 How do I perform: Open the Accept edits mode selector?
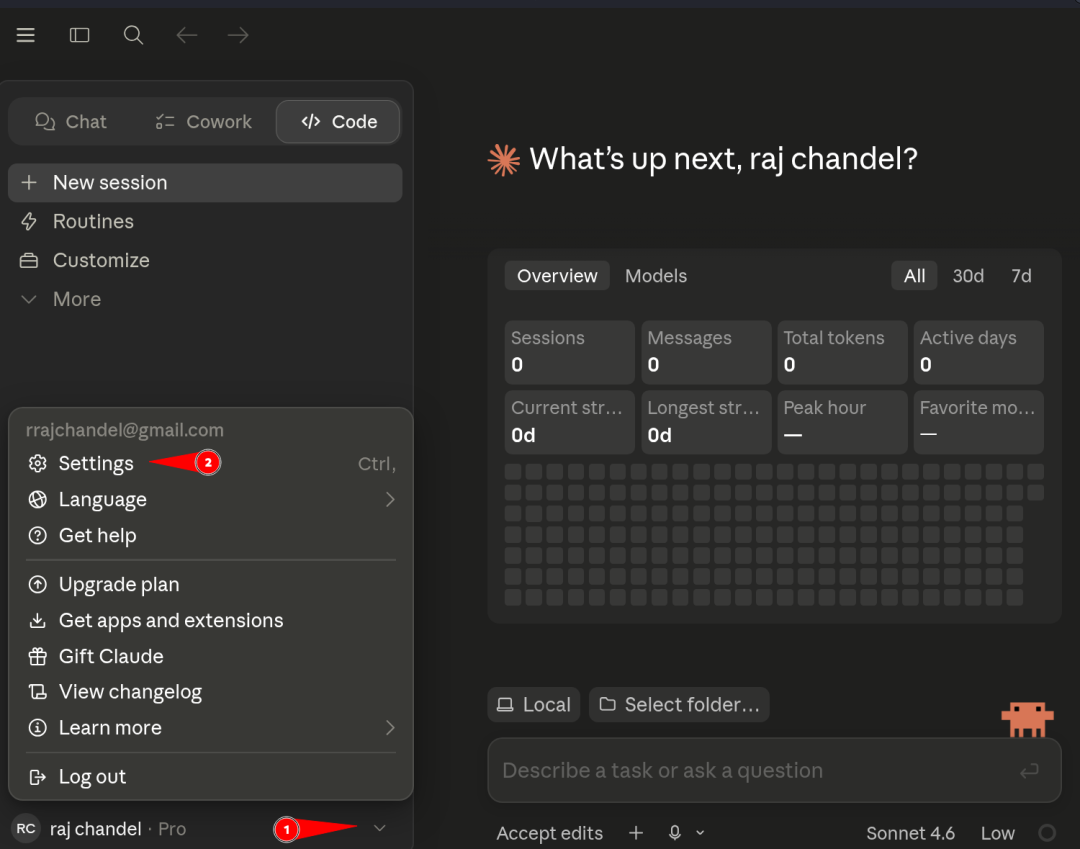tap(550, 833)
